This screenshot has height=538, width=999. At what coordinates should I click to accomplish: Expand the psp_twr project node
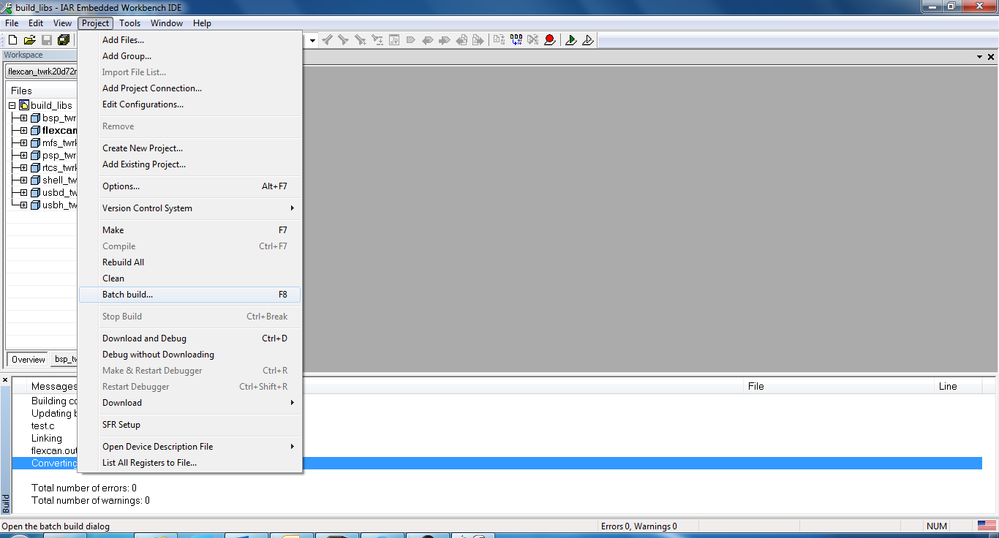coord(24,155)
